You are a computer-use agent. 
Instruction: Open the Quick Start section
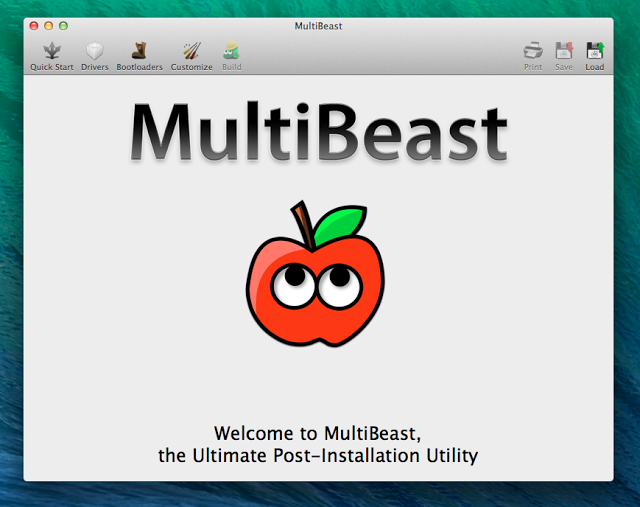coord(52,56)
